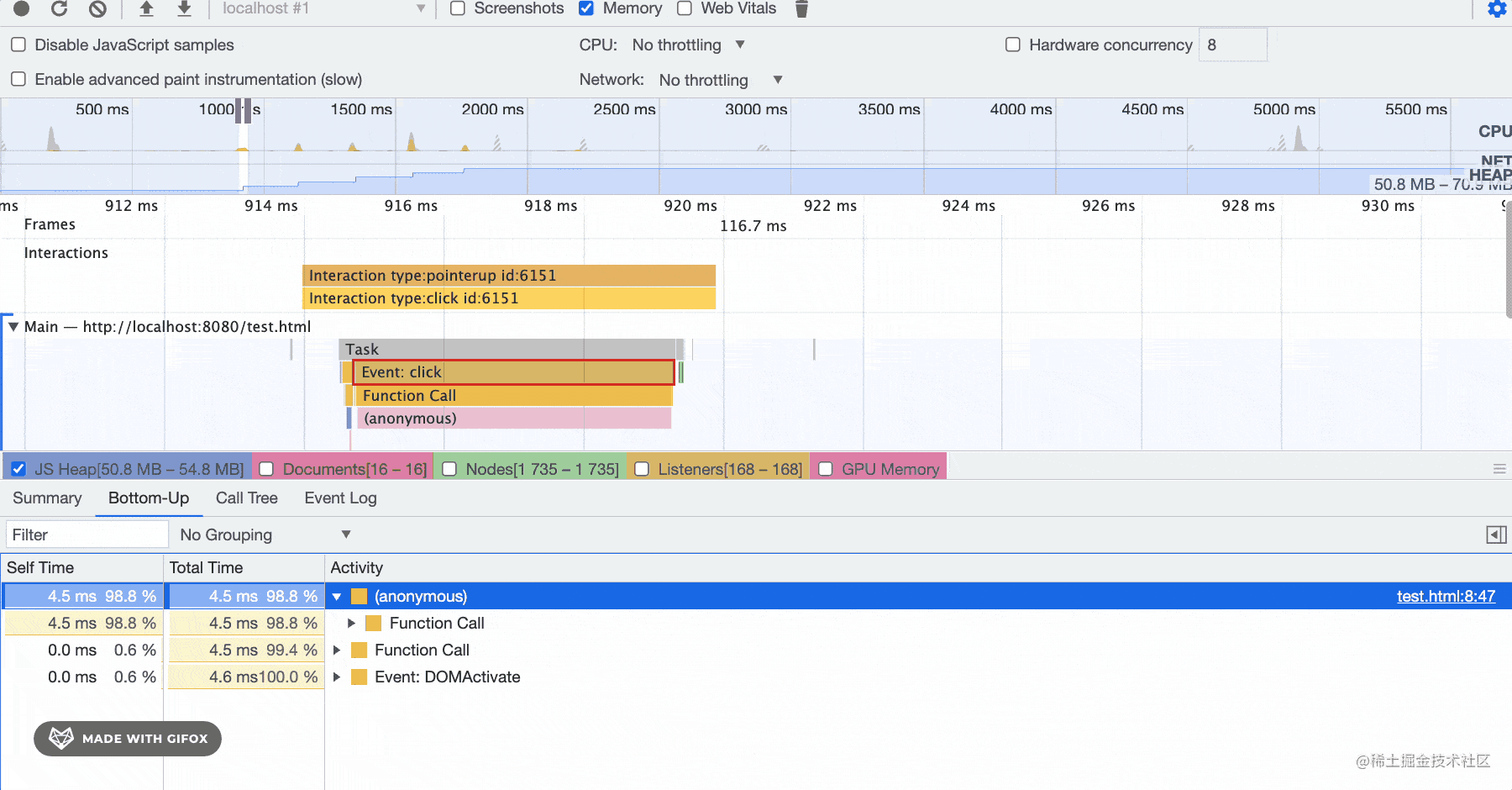
Task: Enable the Screenshots checkbox
Action: pyautogui.click(x=458, y=8)
